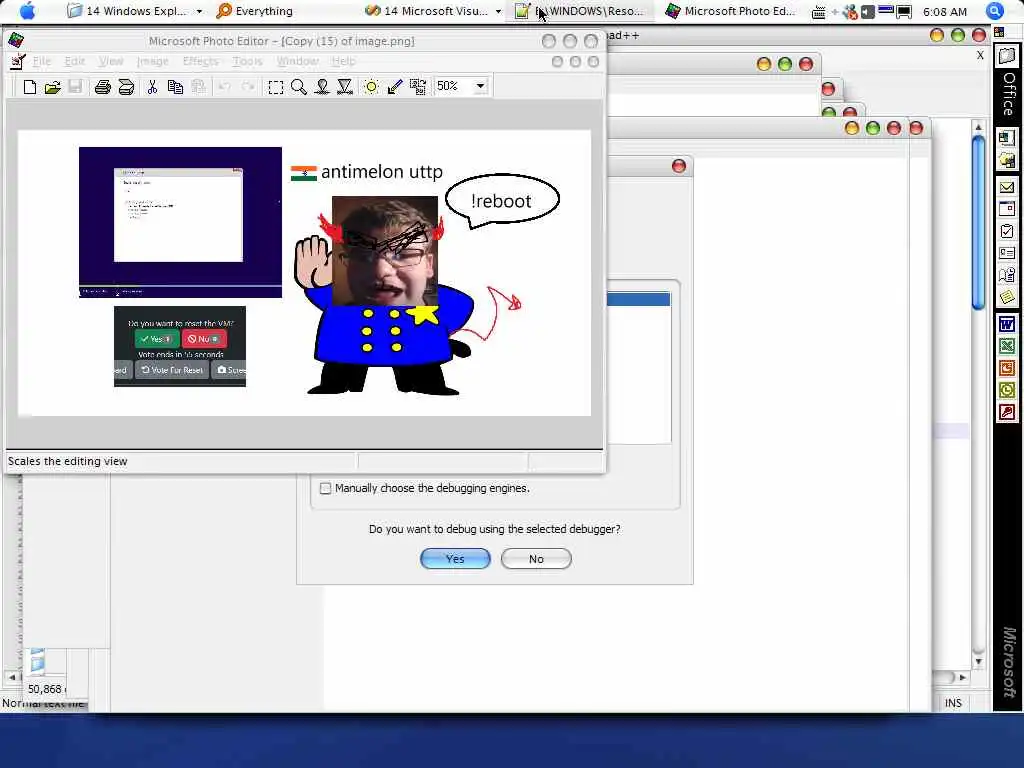
Task: Click the Notepad++ scrollbar down arrow
Action: coord(978,662)
